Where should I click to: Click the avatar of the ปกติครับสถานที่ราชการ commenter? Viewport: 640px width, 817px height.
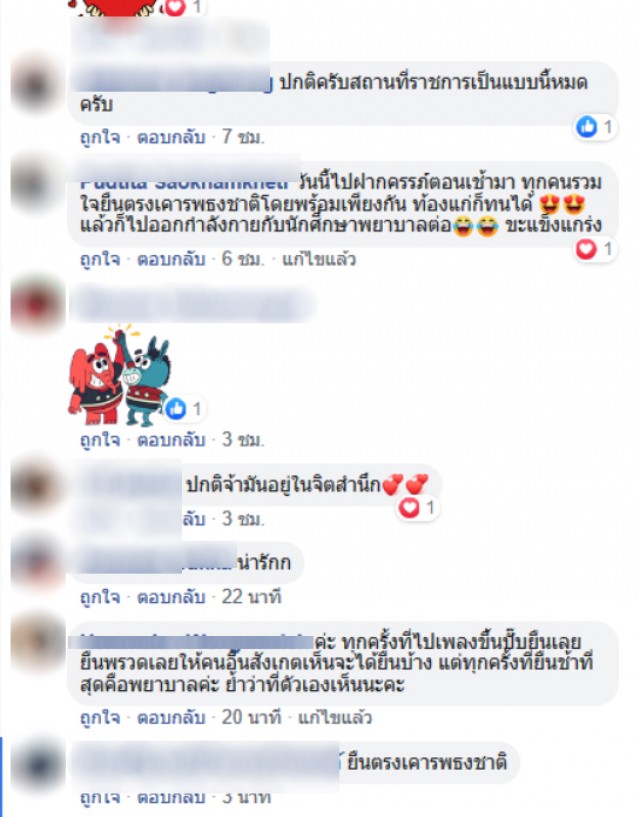(36, 85)
